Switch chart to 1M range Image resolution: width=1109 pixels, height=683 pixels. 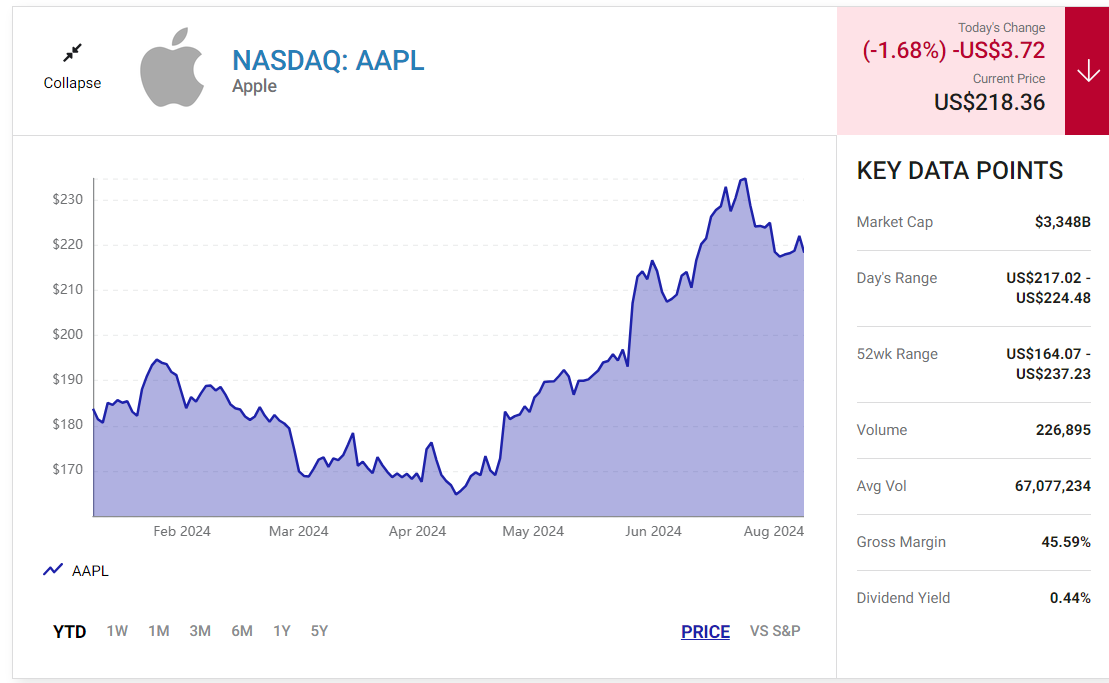click(x=158, y=631)
